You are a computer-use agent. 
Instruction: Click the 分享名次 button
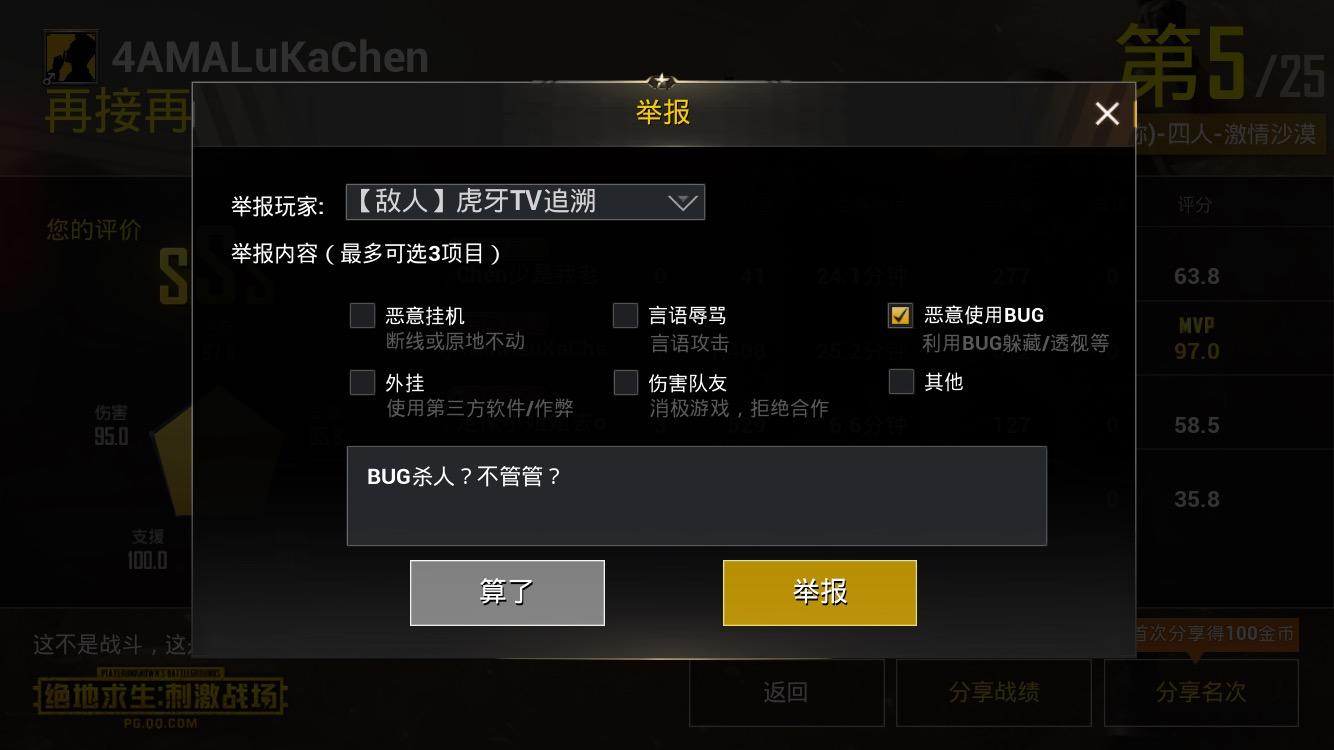[x=1201, y=692]
